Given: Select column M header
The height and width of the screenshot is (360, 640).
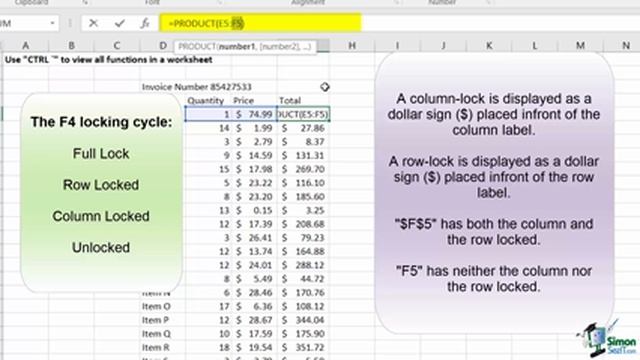Looking at the screenshot, I should [x=580, y=45].
